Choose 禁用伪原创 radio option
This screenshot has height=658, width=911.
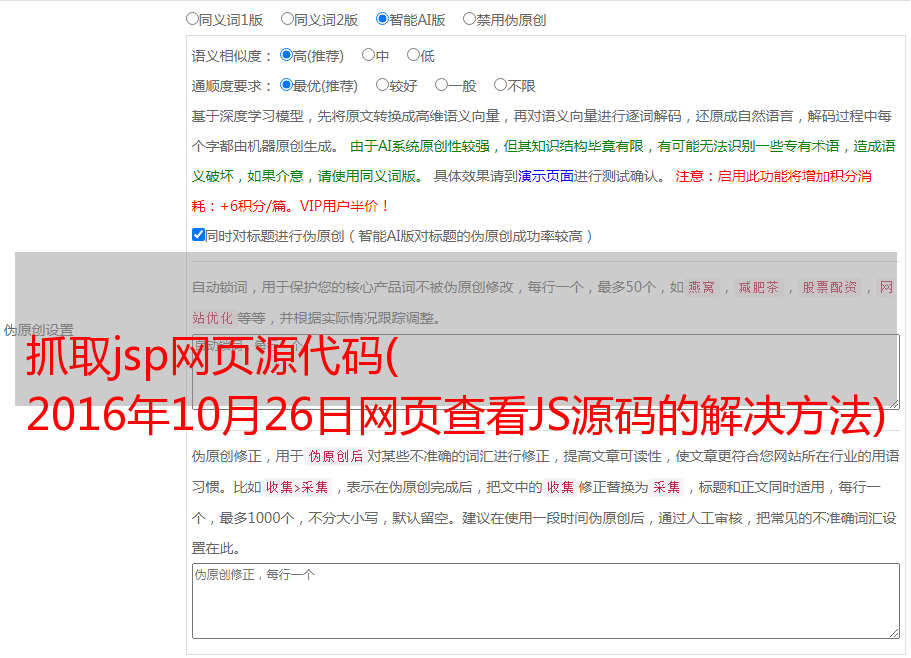coord(469,19)
